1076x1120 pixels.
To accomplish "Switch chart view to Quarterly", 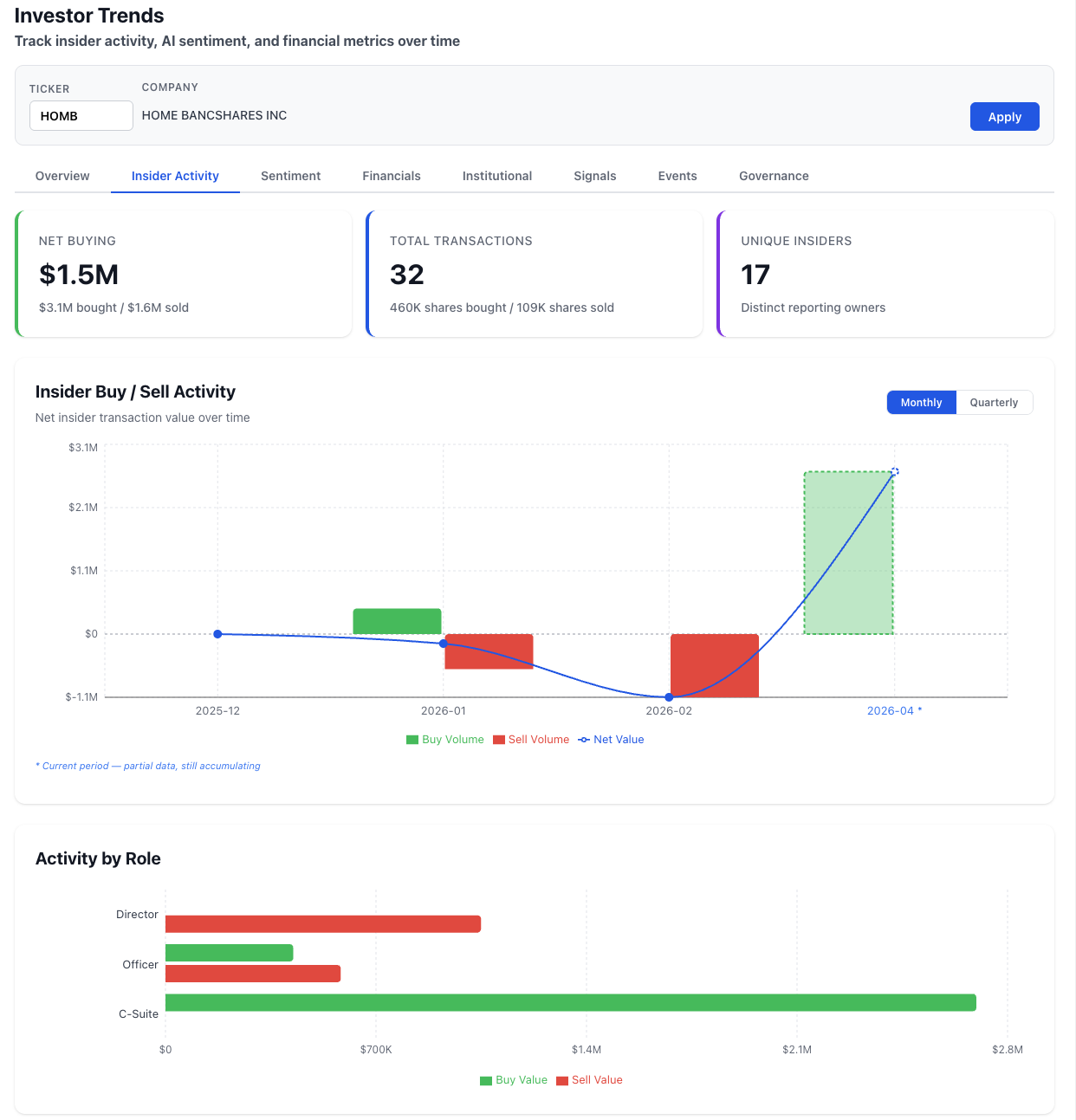I will tap(994, 402).
